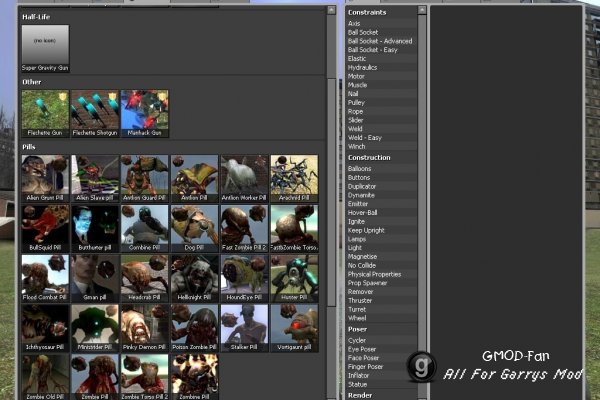600x400 pixels.
Task: Click tool list scroll-up arrow
Action: coord(422,10)
